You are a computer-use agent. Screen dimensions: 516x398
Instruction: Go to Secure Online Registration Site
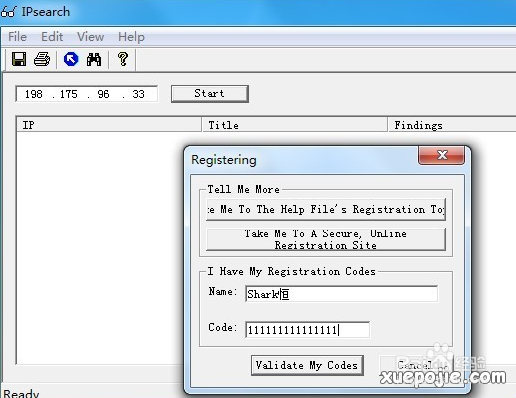pyautogui.click(x=326, y=239)
